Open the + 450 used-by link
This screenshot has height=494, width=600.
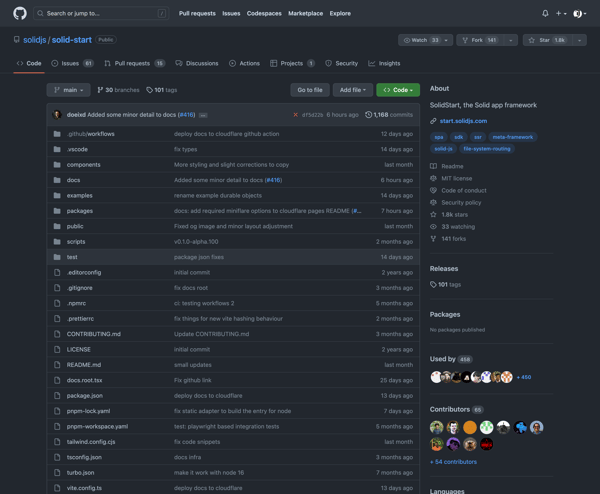click(523, 377)
